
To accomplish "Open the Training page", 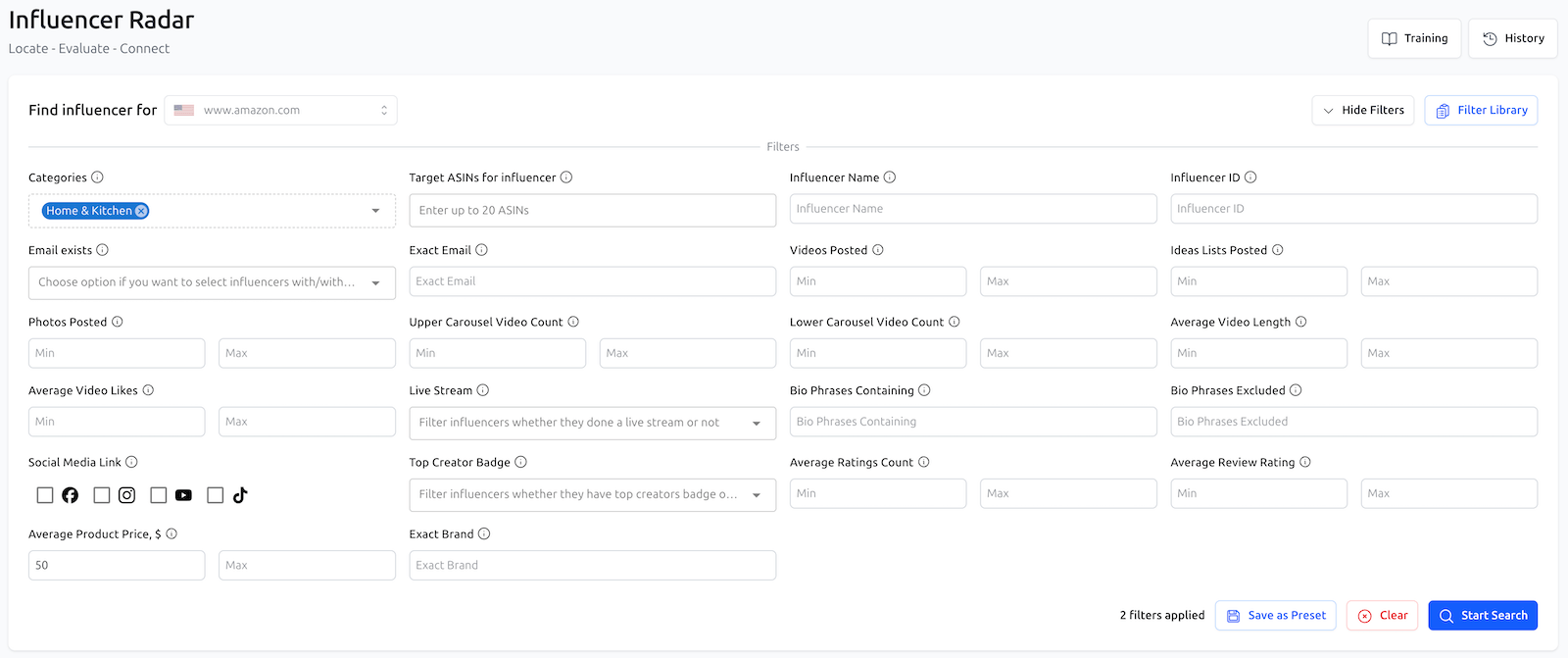I will click(1414, 39).
